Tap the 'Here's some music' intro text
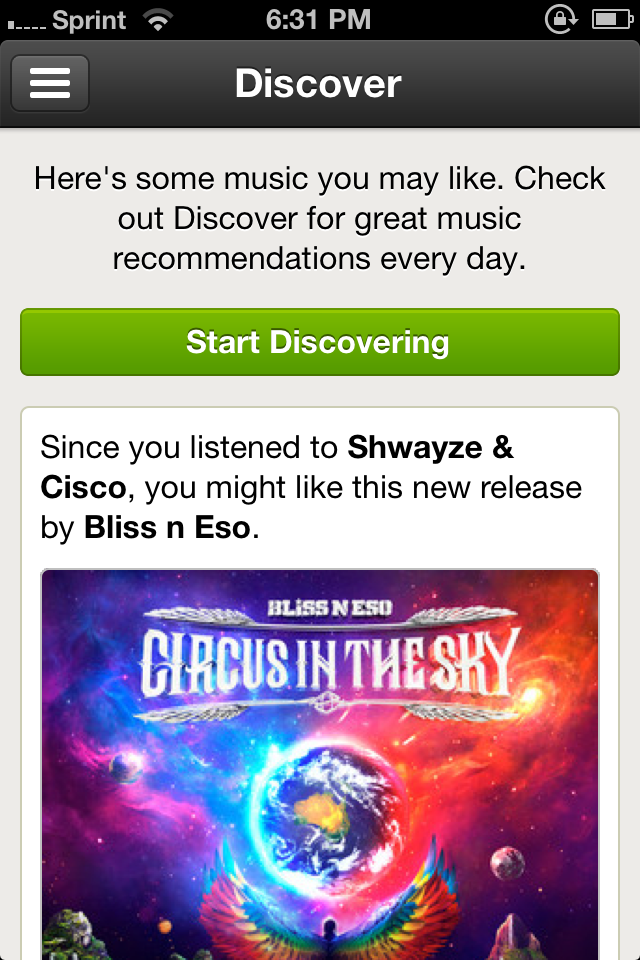640x960 pixels. click(x=320, y=218)
